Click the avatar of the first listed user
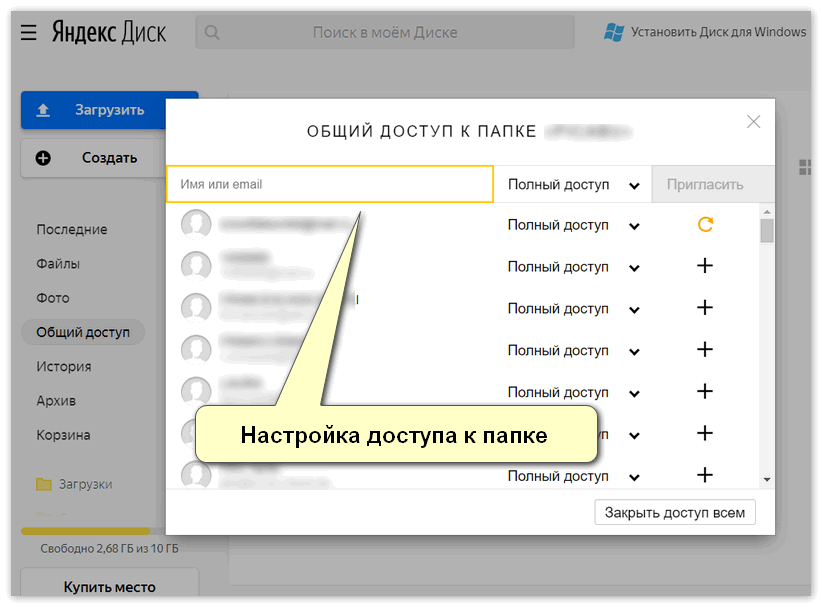 point(196,224)
